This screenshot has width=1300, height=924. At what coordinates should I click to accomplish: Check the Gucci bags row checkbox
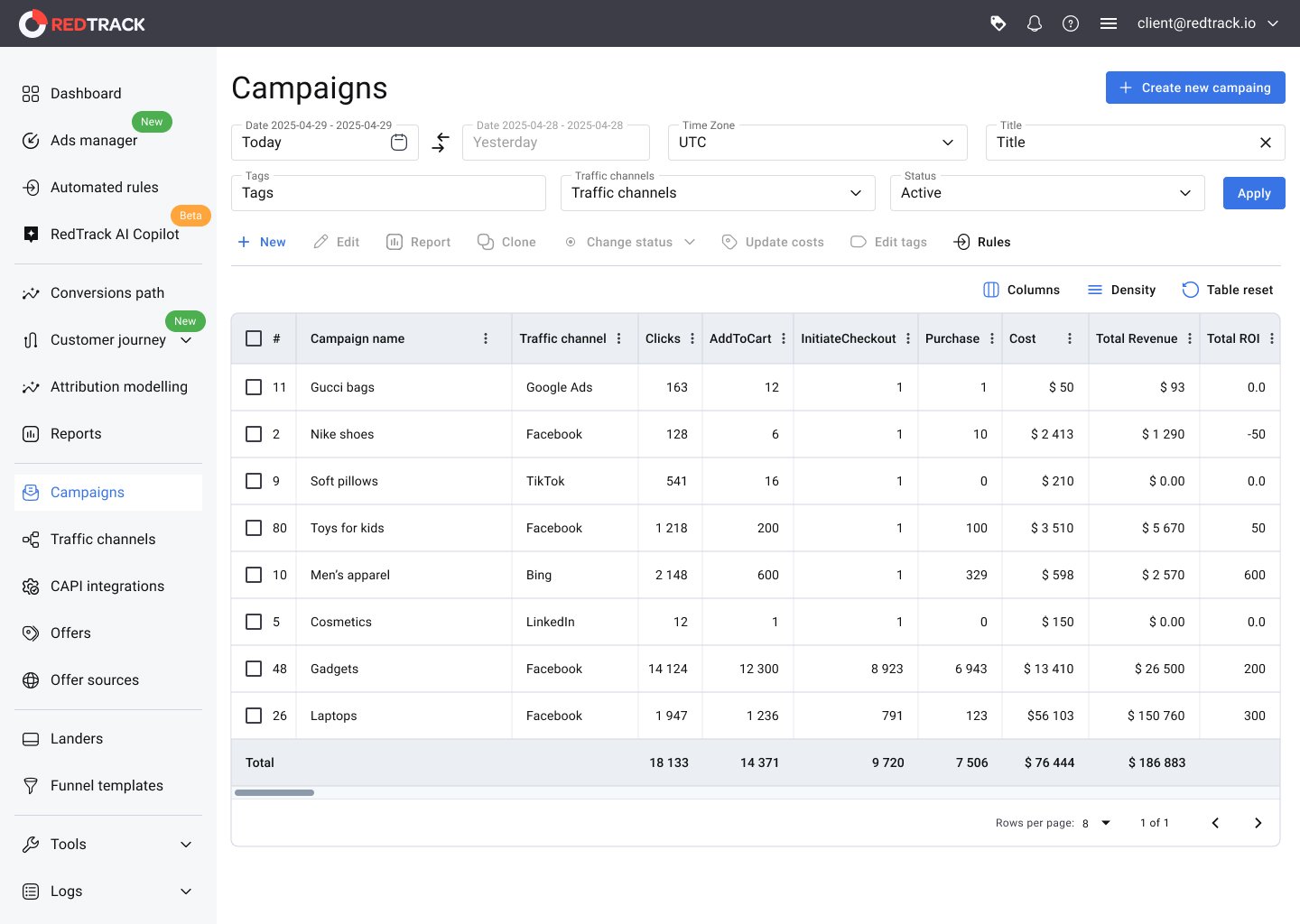(254, 387)
